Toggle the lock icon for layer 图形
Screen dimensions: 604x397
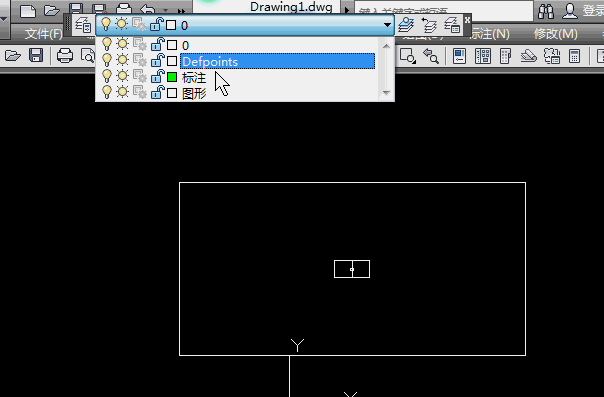[158, 92]
